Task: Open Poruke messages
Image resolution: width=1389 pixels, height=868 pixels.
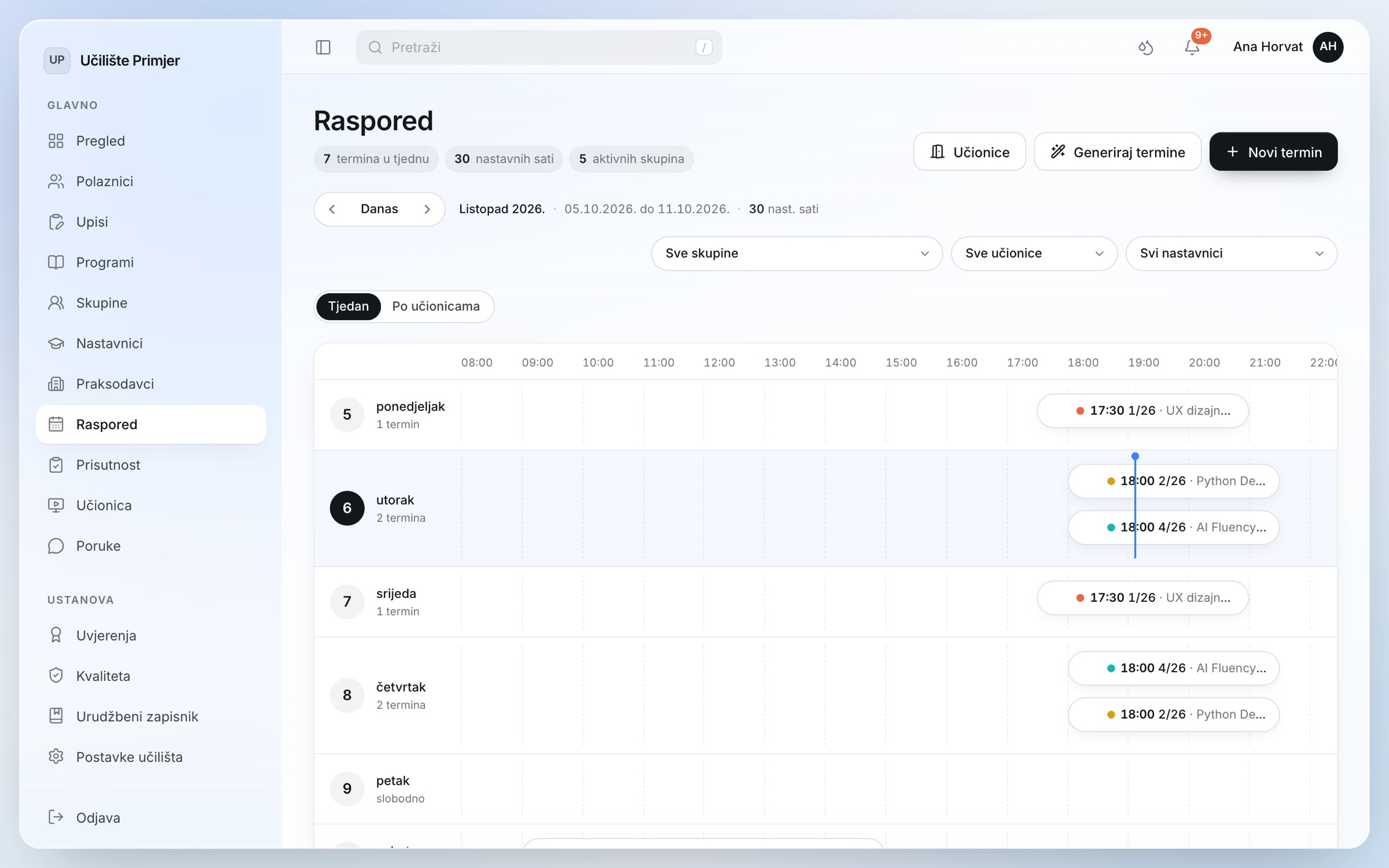Action: click(x=150, y=546)
